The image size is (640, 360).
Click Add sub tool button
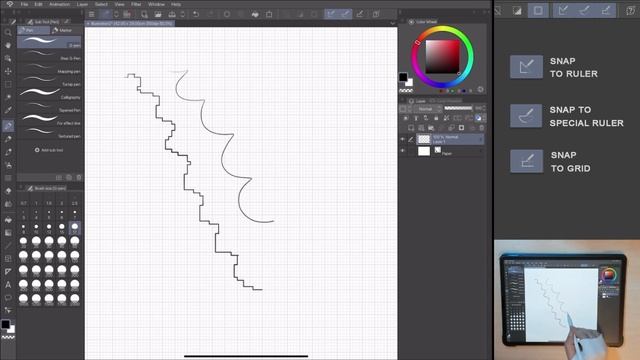click(49, 150)
